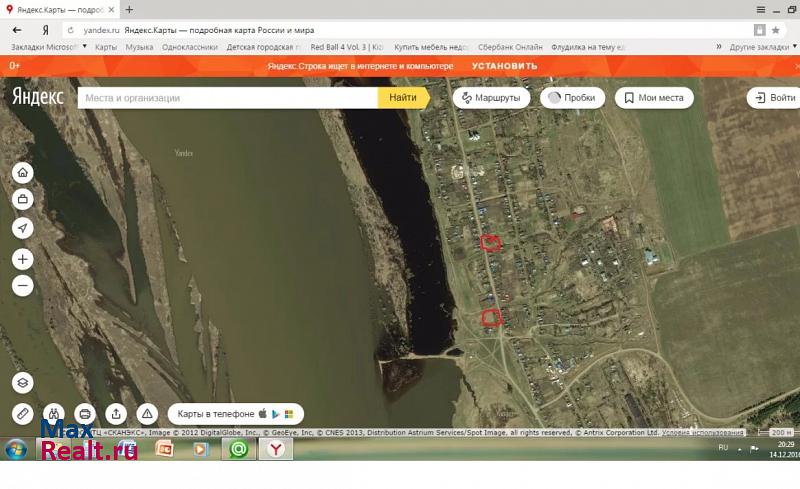
Task: Zoom out with the minus button
Action: point(22,285)
